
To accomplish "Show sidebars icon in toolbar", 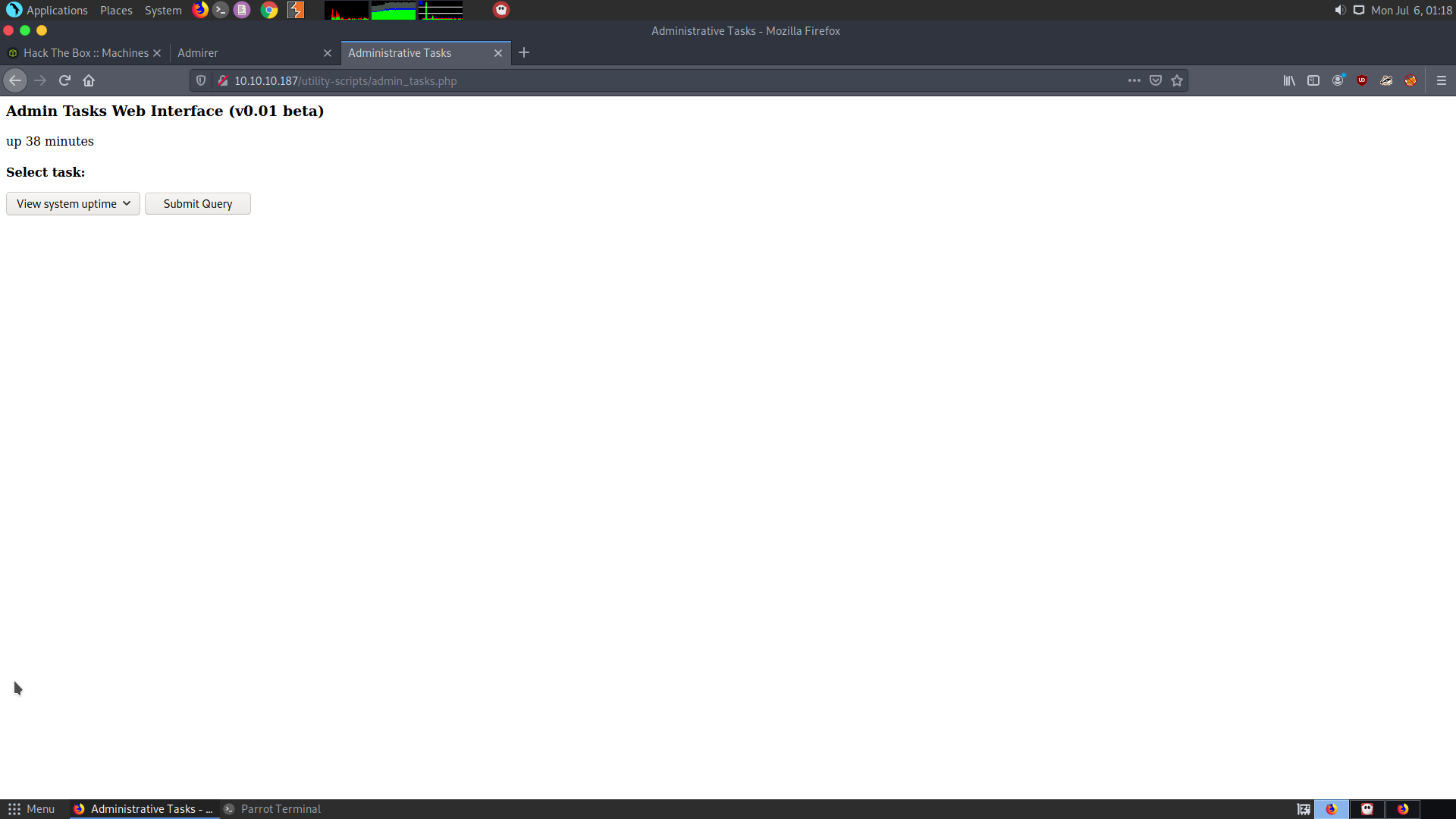I will click(x=1313, y=80).
